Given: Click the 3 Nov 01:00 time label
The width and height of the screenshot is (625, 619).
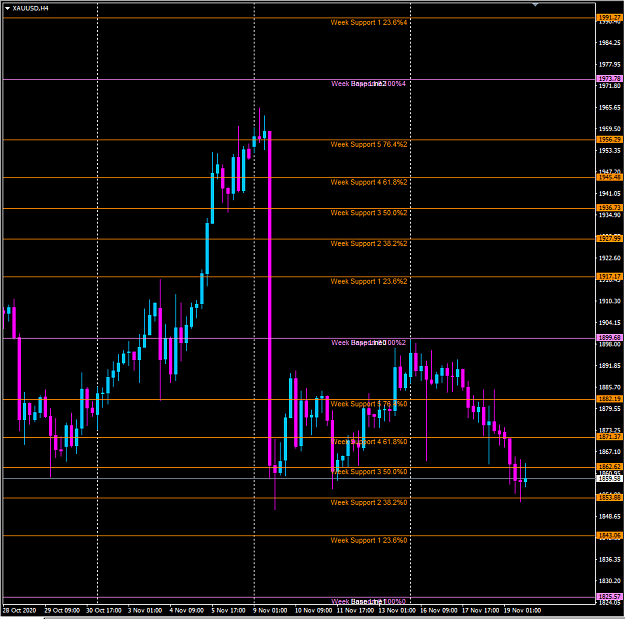Looking at the screenshot, I should (145, 611).
